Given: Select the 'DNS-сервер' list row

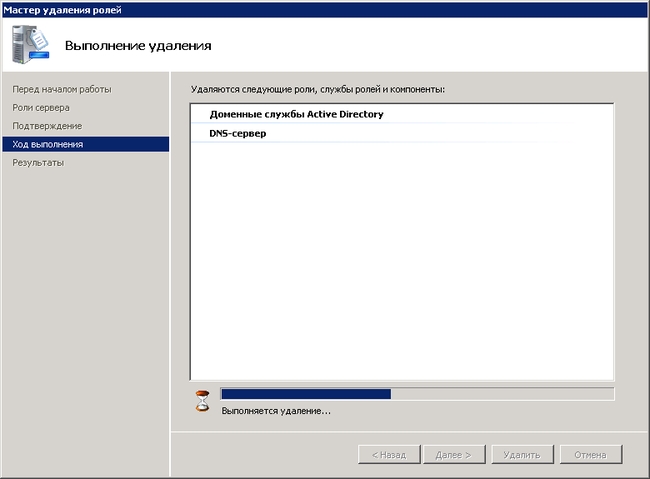Looking at the screenshot, I should (402, 133).
